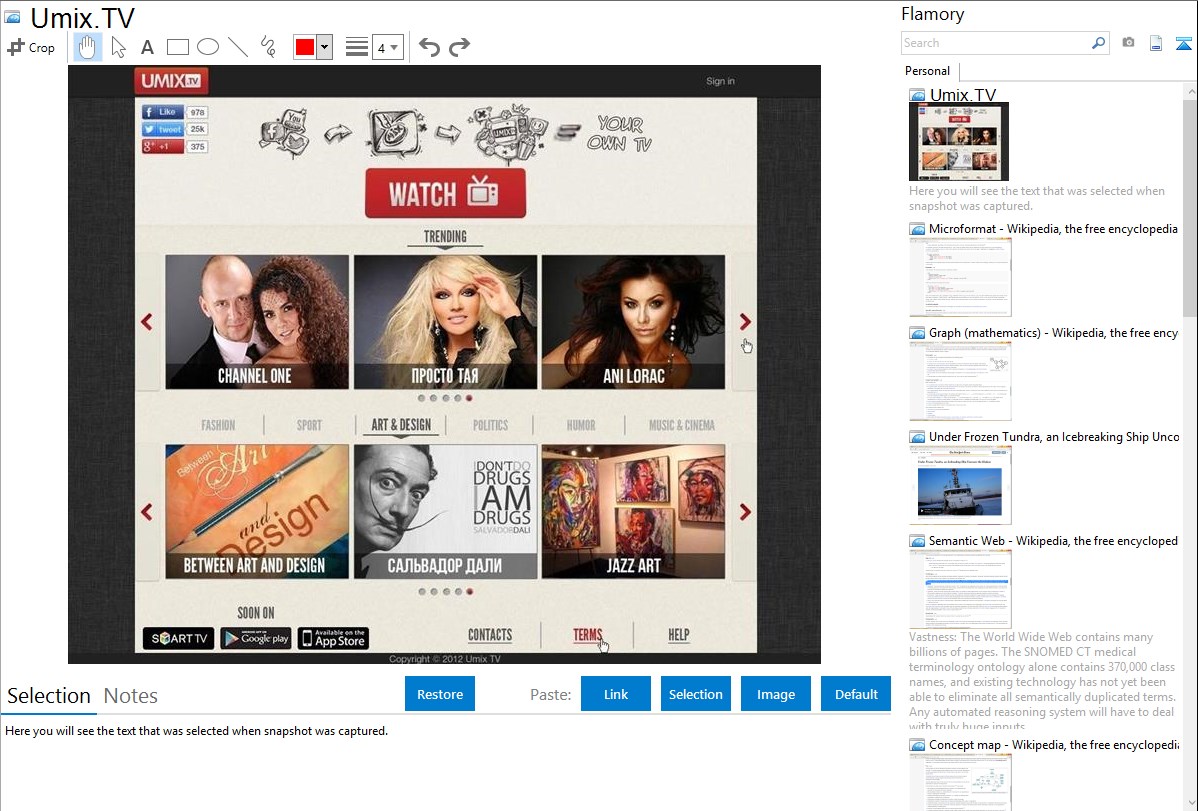The height and width of the screenshot is (811, 1198).
Task: Open the Umix.TV snapshot thumbnail
Action: (x=959, y=141)
